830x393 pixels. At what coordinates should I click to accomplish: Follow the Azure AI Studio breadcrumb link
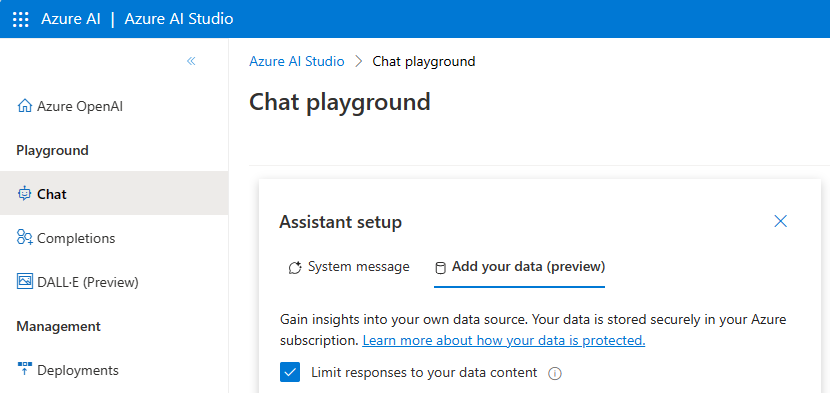click(x=296, y=61)
